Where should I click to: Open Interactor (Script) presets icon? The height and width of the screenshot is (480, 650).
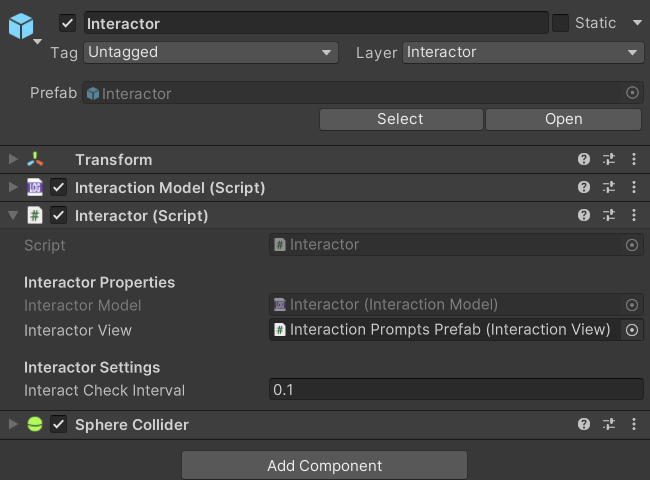click(609, 215)
